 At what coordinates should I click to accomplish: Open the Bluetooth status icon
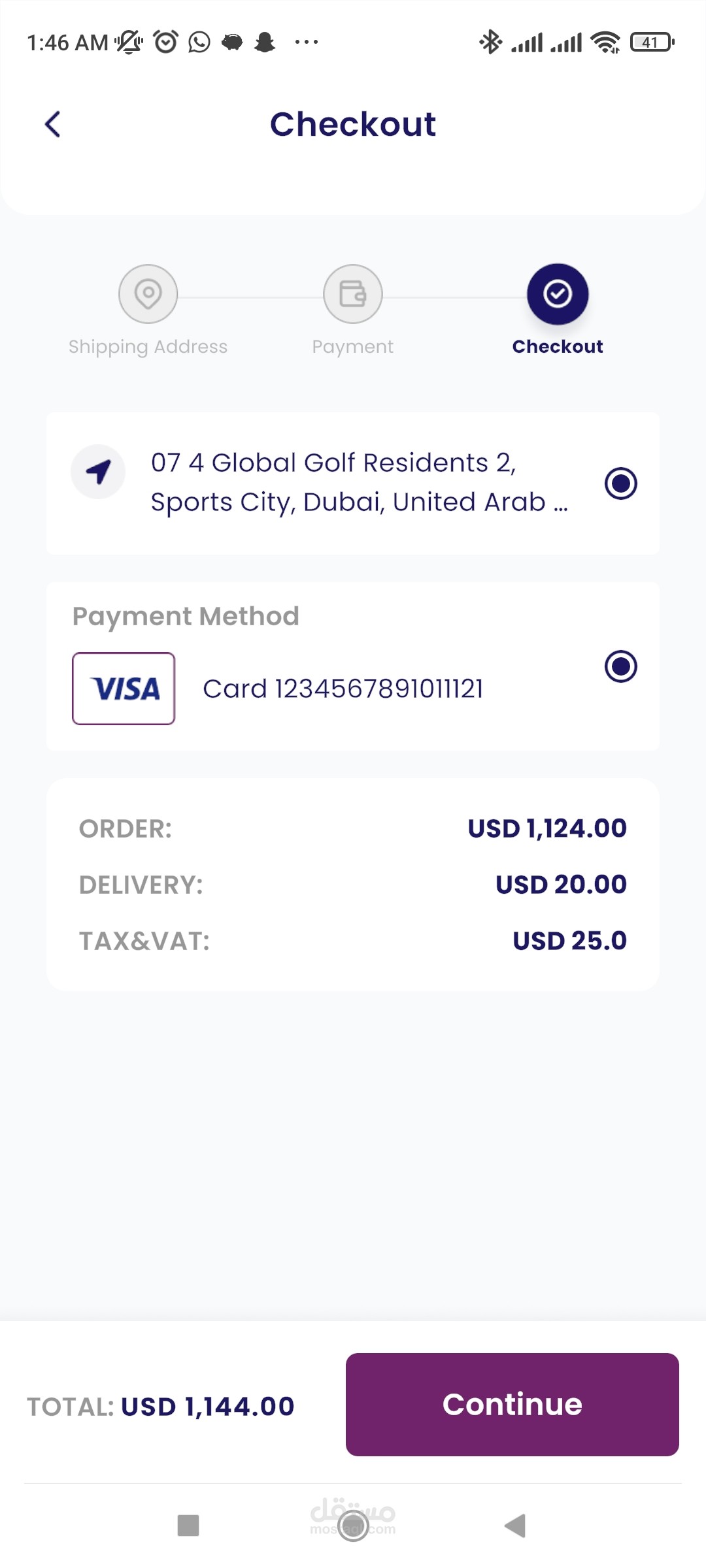[490, 42]
